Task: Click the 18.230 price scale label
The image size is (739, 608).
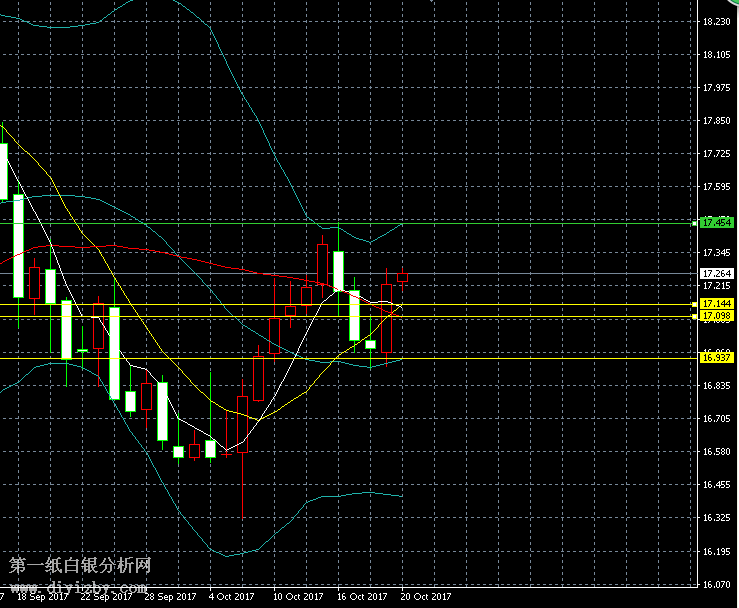Action: point(716,22)
